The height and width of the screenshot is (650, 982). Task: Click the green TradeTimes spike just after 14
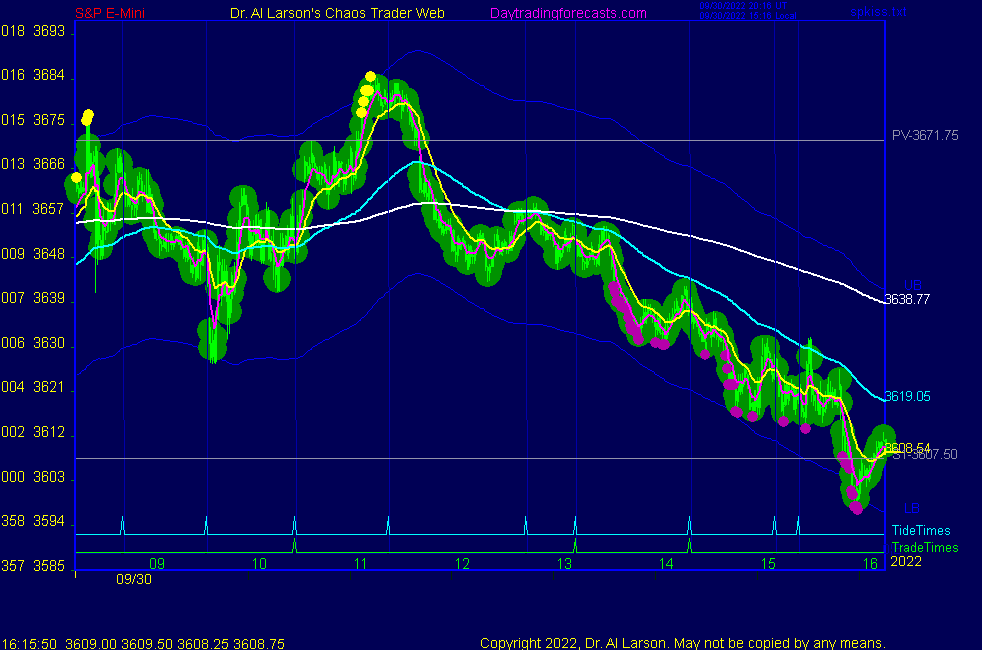(690, 545)
